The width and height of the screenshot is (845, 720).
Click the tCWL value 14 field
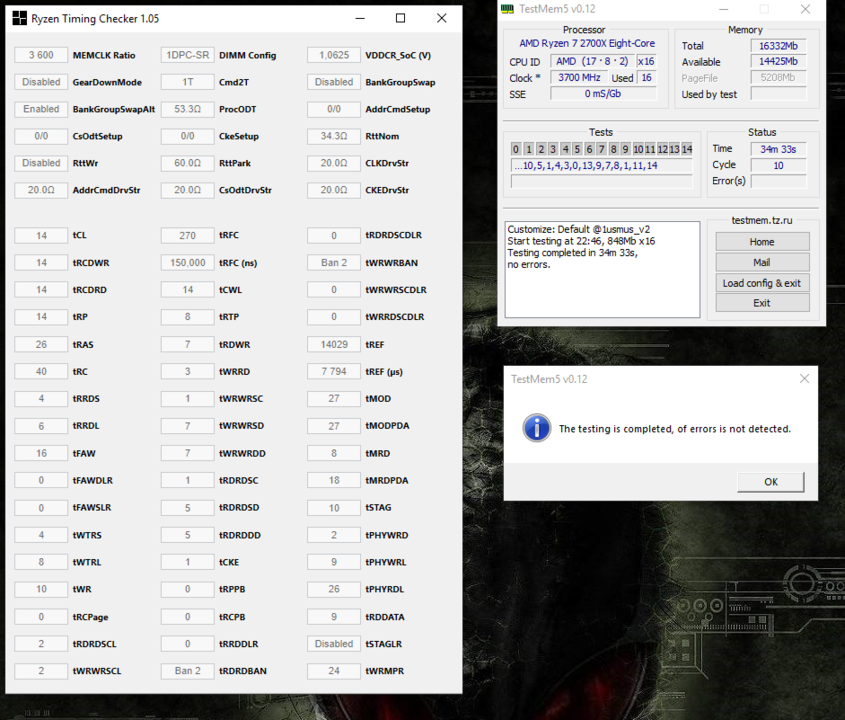(x=188, y=289)
